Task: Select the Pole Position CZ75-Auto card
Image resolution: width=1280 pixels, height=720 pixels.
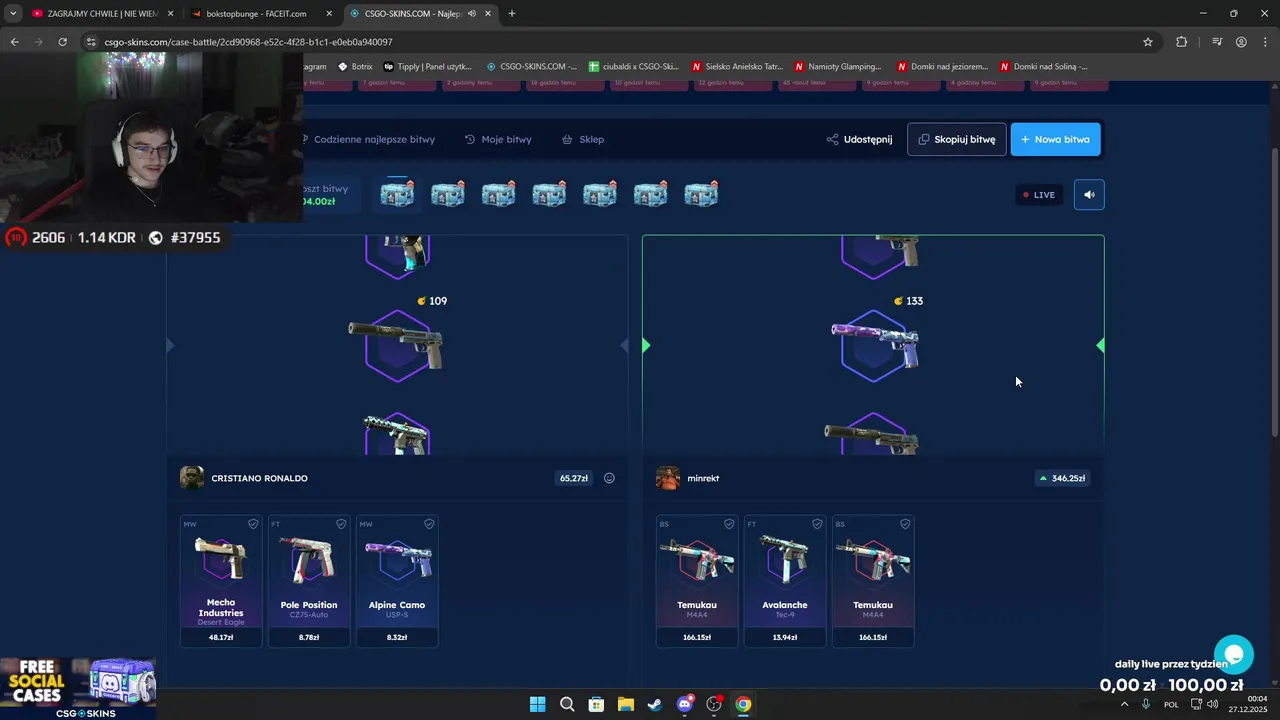Action: (309, 581)
